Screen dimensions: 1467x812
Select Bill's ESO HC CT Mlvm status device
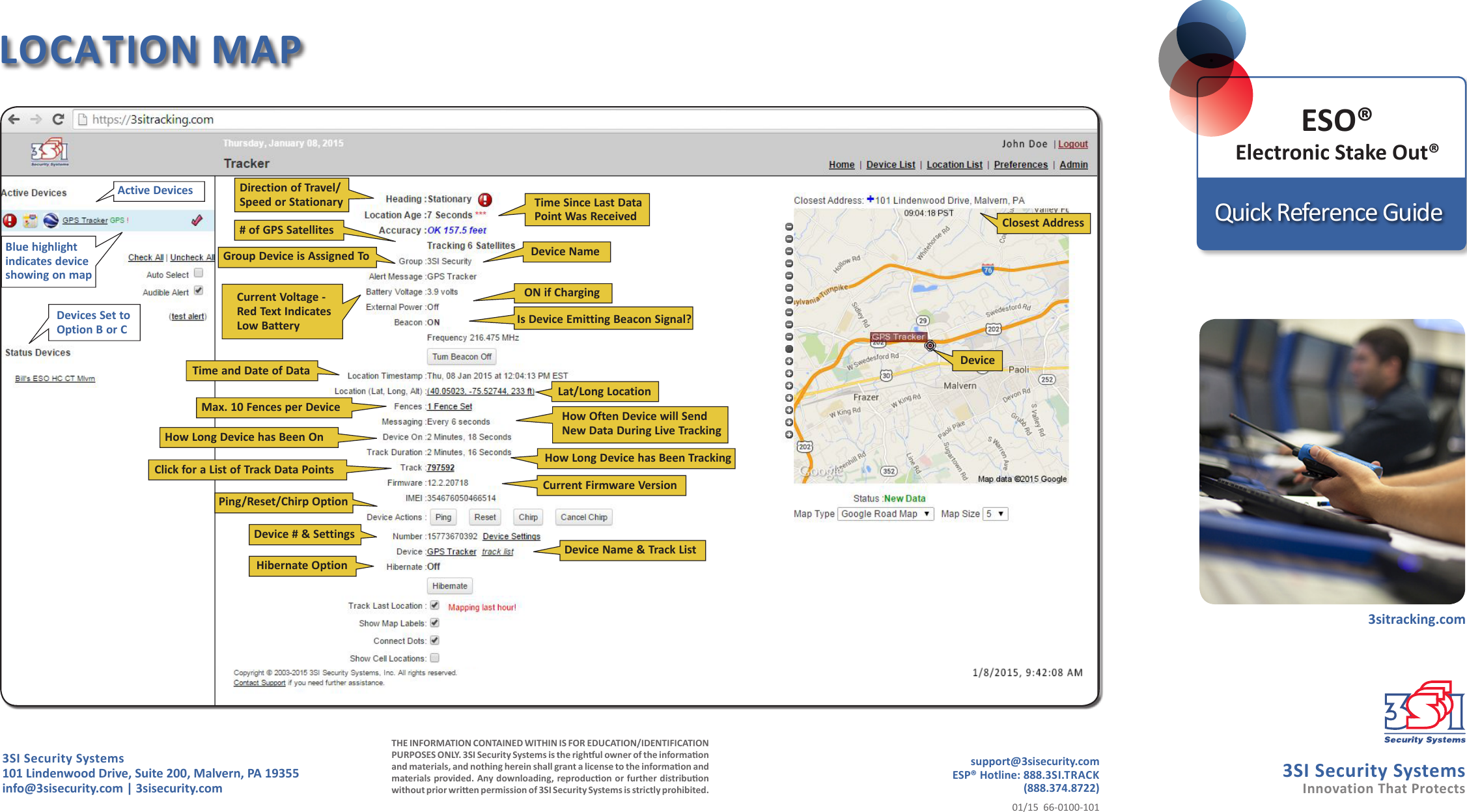(55, 378)
